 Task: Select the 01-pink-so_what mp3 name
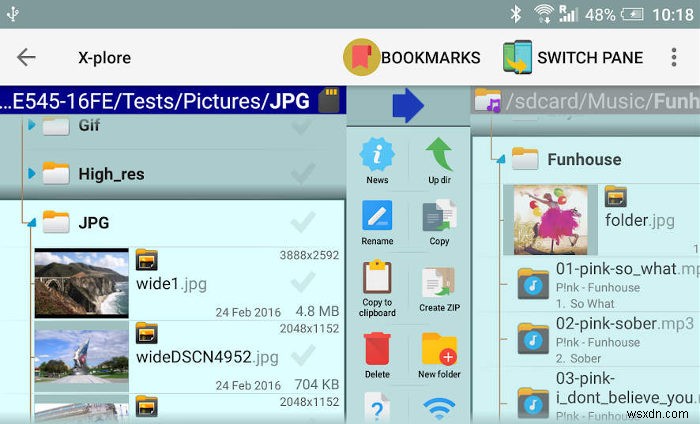(x=628, y=269)
